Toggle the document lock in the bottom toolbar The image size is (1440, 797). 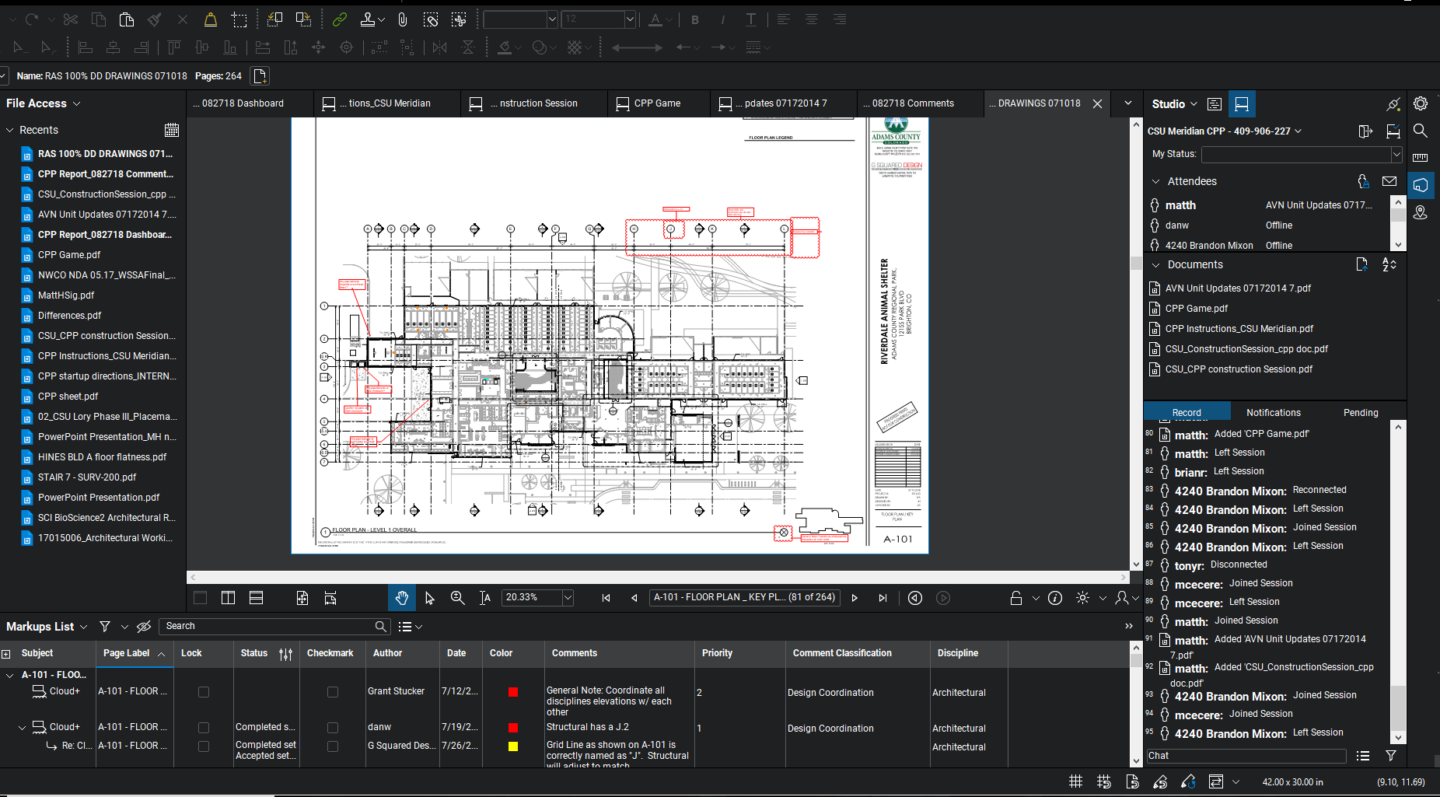[x=1015, y=597]
